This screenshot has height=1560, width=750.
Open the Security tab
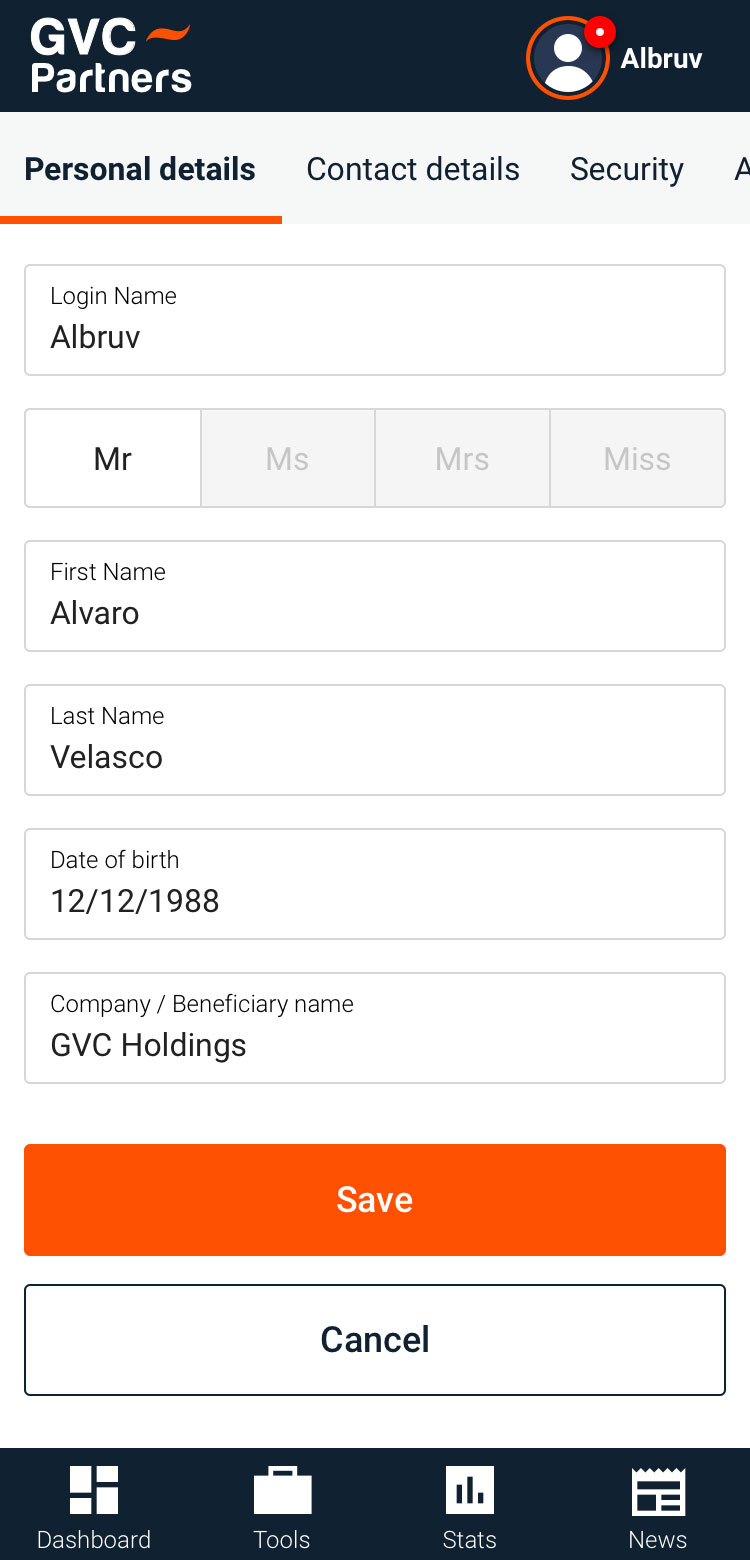[627, 169]
